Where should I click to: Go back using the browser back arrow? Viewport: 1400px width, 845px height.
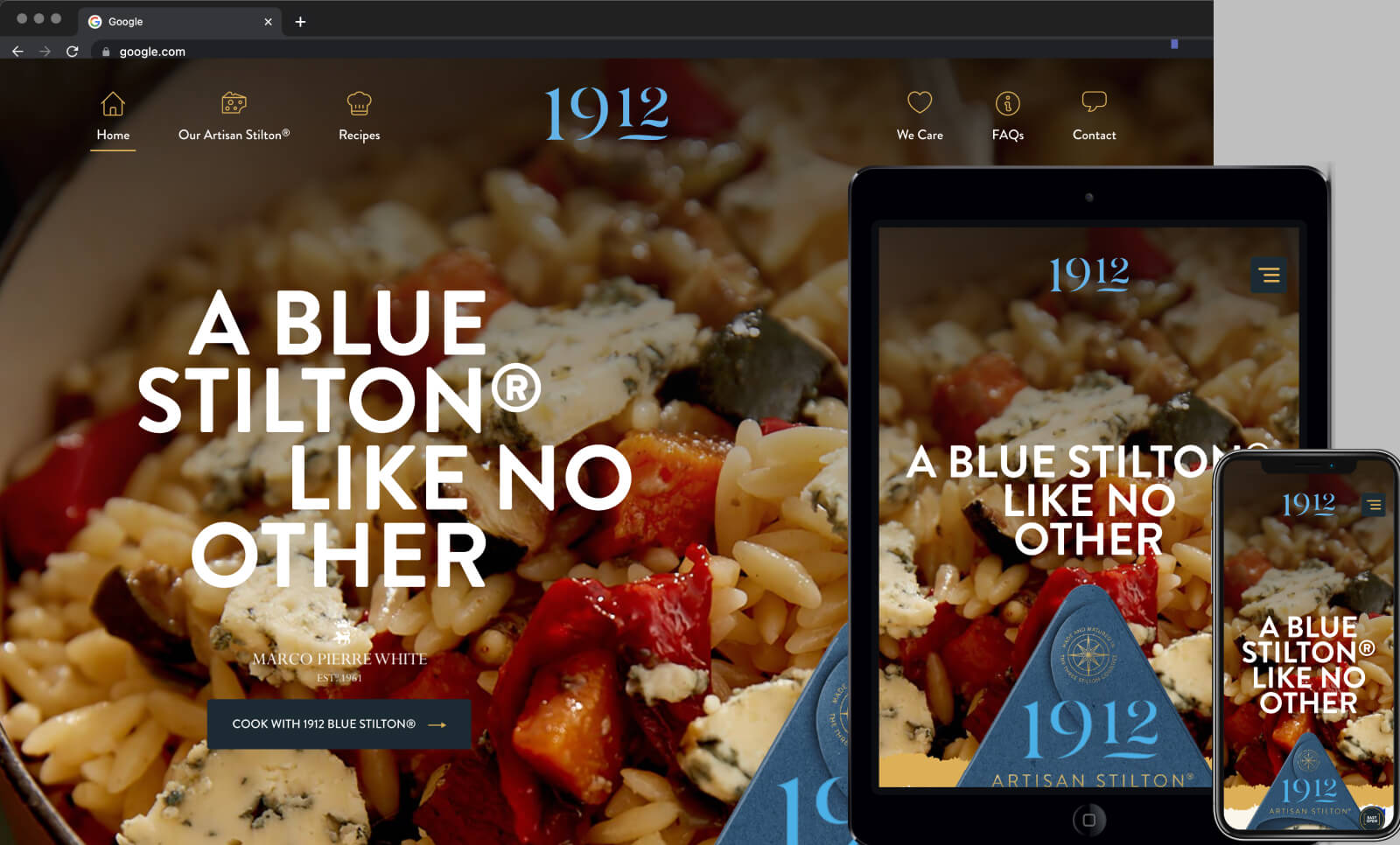(x=17, y=52)
